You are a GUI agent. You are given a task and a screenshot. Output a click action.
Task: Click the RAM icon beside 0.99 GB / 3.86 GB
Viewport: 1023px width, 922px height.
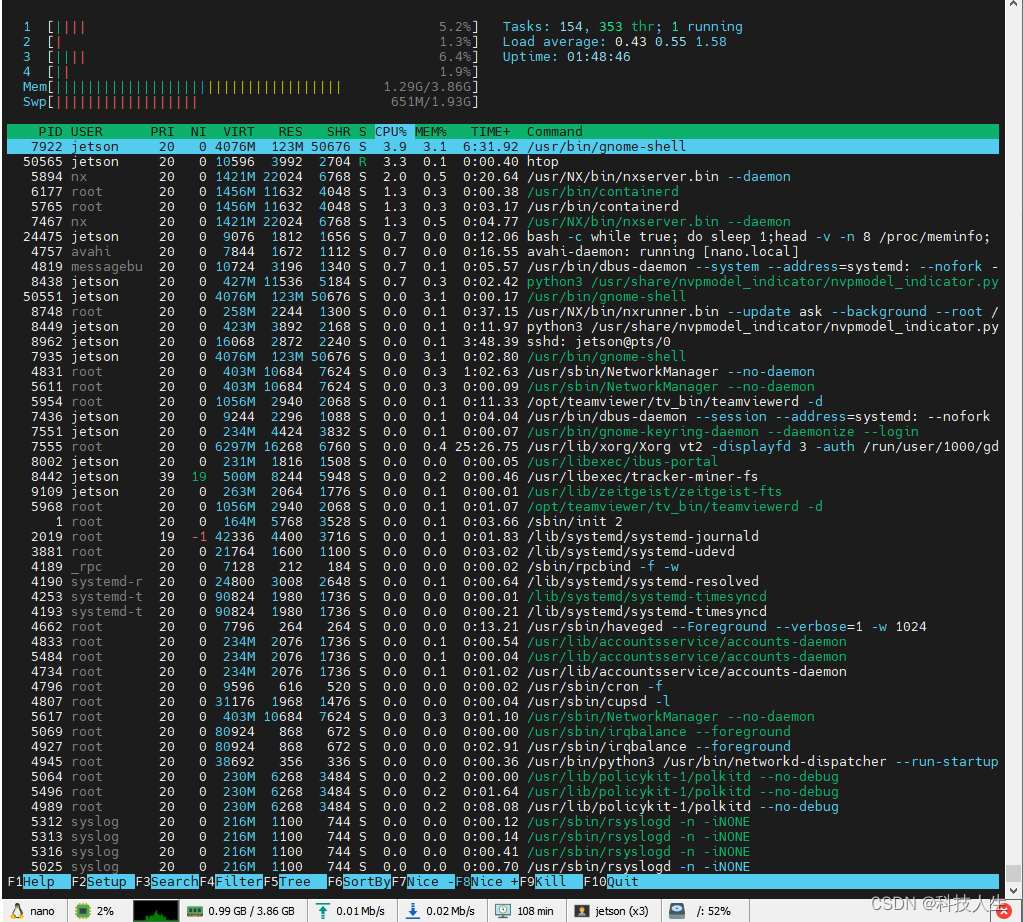point(194,911)
